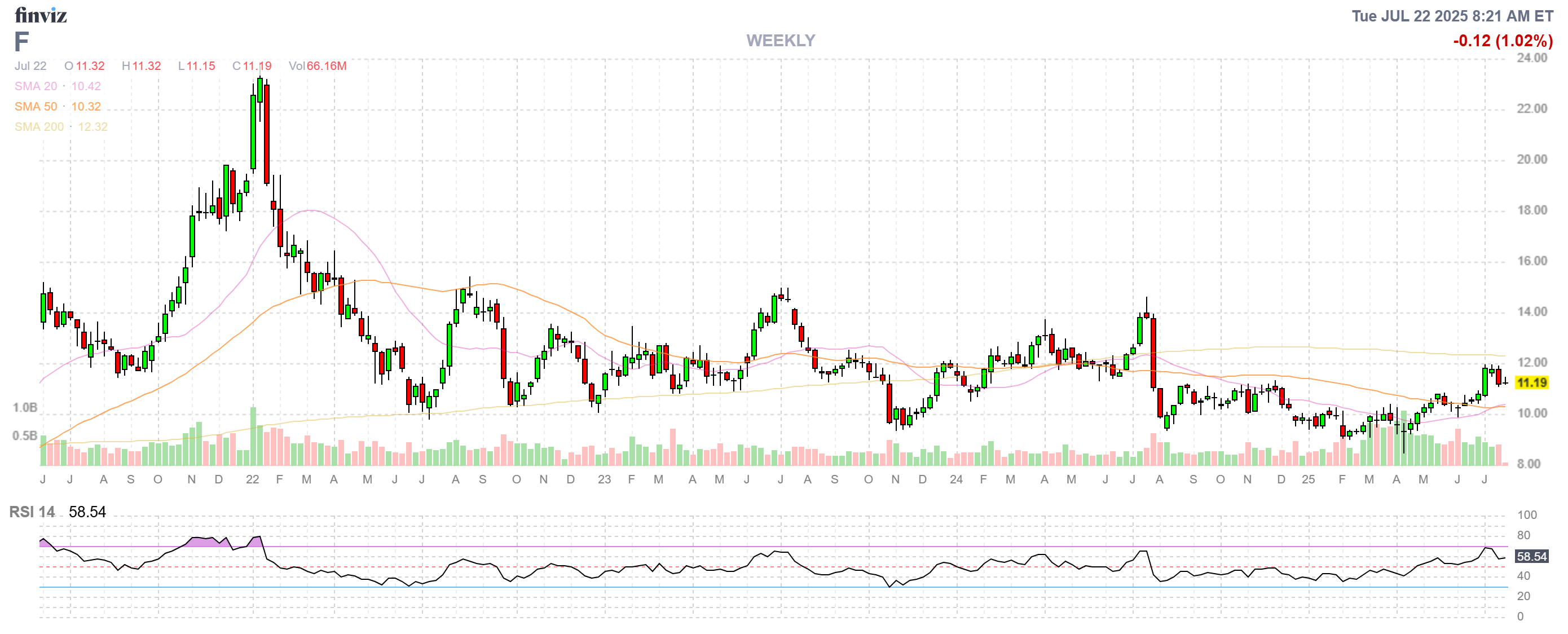Image resolution: width=1568 pixels, height=634 pixels.
Task: Click the SMA 20 legend label
Action: tap(36, 86)
